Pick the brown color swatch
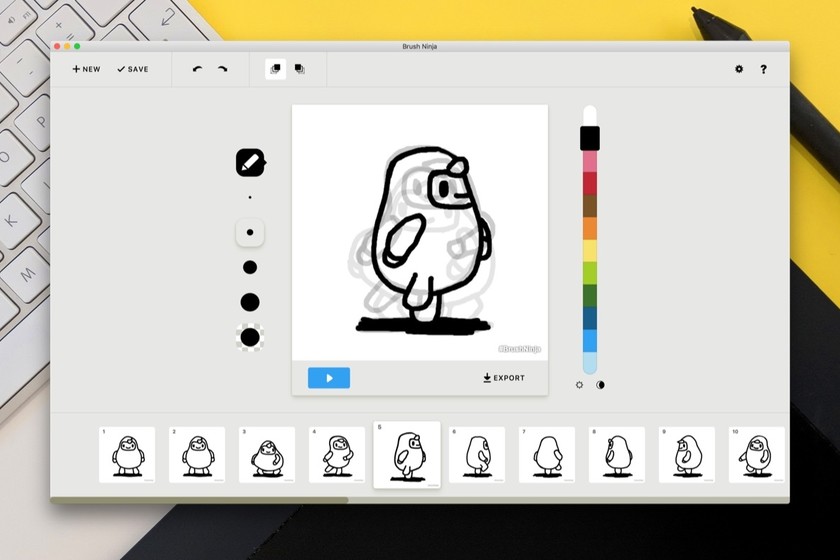Image resolution: width=840 pixels, height=560 pixels. 590,206
